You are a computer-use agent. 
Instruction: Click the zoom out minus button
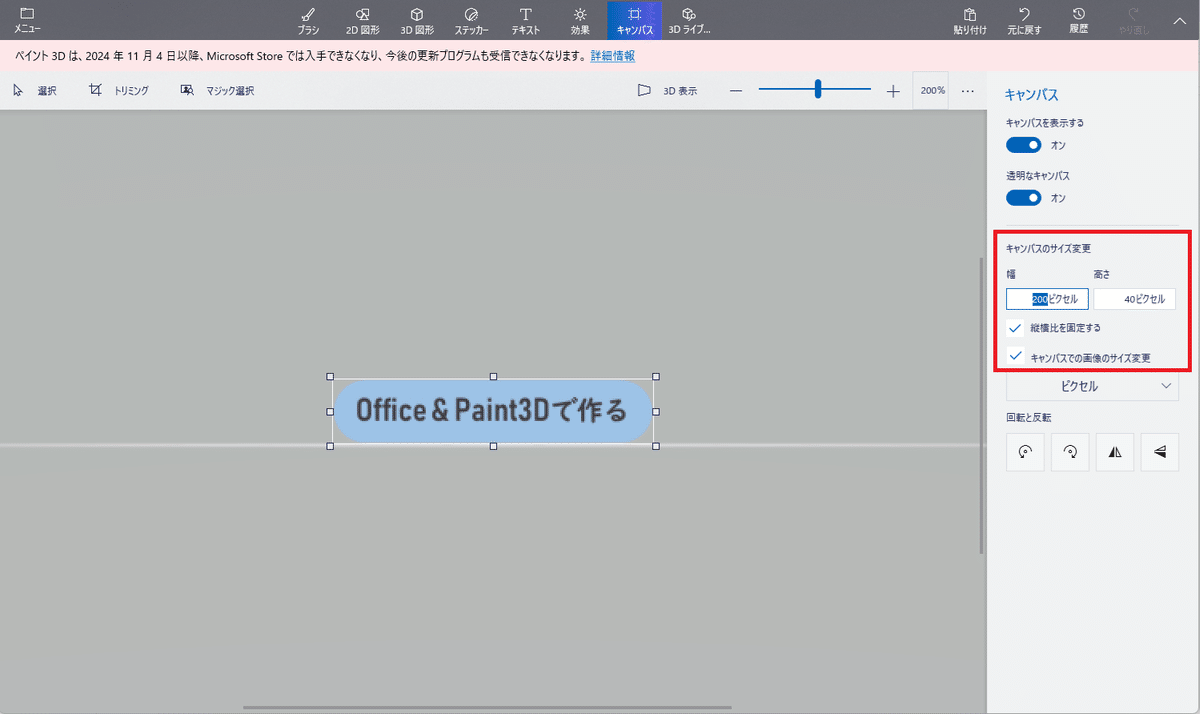(x=736, y=91)
